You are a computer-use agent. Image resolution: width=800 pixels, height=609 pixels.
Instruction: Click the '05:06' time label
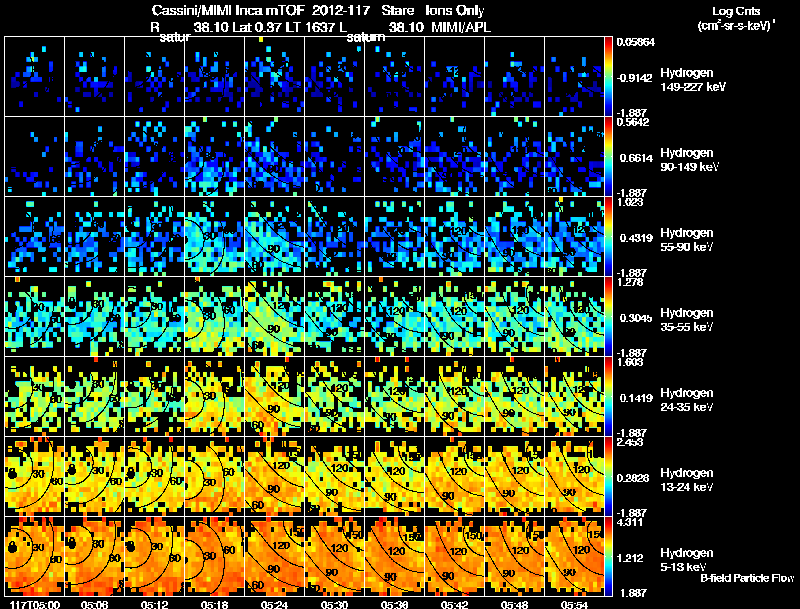click(95, 604)
